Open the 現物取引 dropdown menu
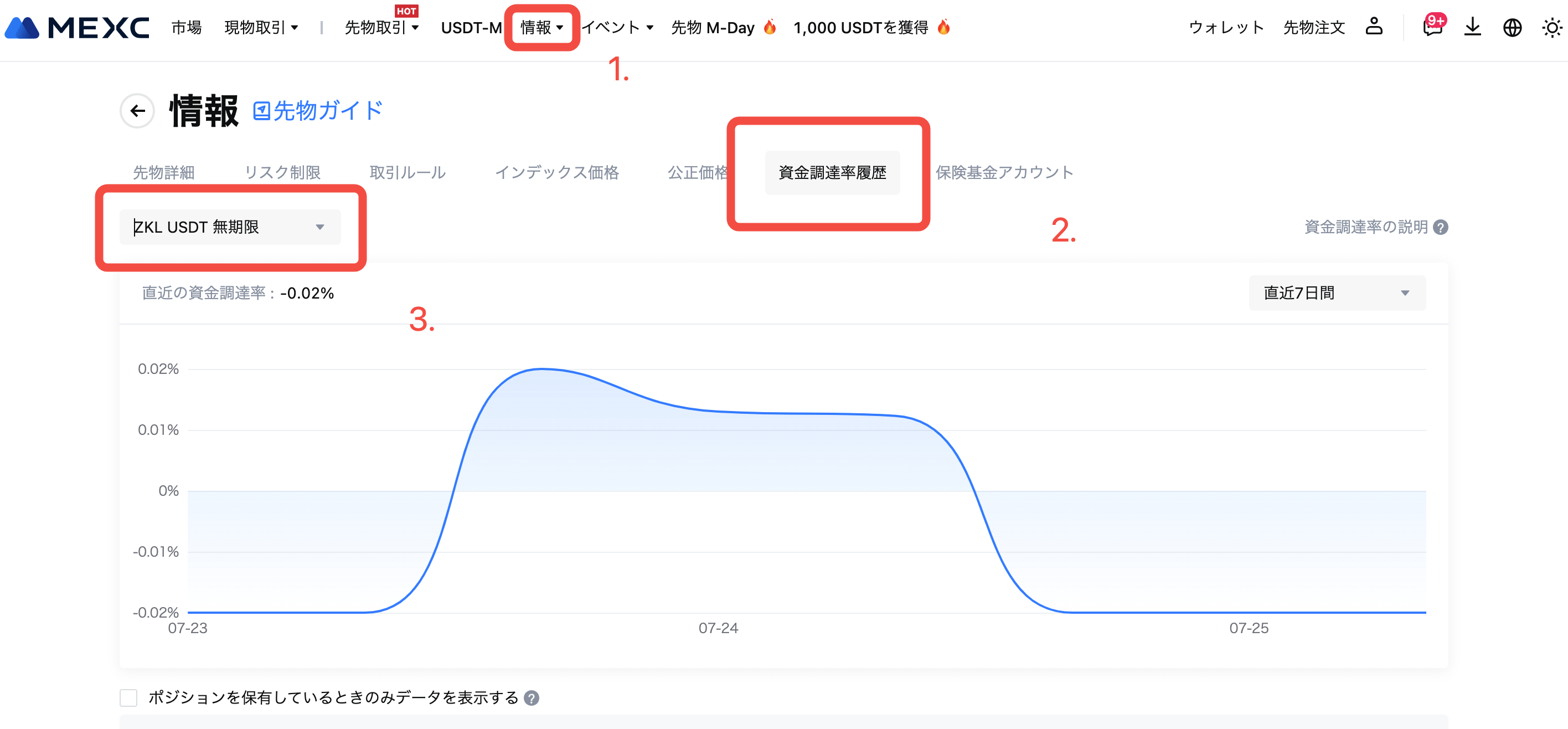The width and height of the screenshot is (1568, 729). [x=261, y=27]
